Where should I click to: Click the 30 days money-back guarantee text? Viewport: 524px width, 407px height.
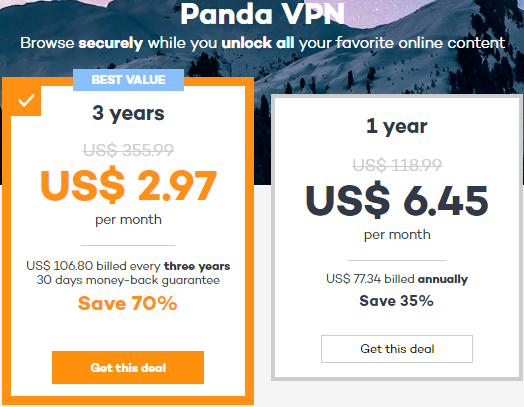coord(128,280)
